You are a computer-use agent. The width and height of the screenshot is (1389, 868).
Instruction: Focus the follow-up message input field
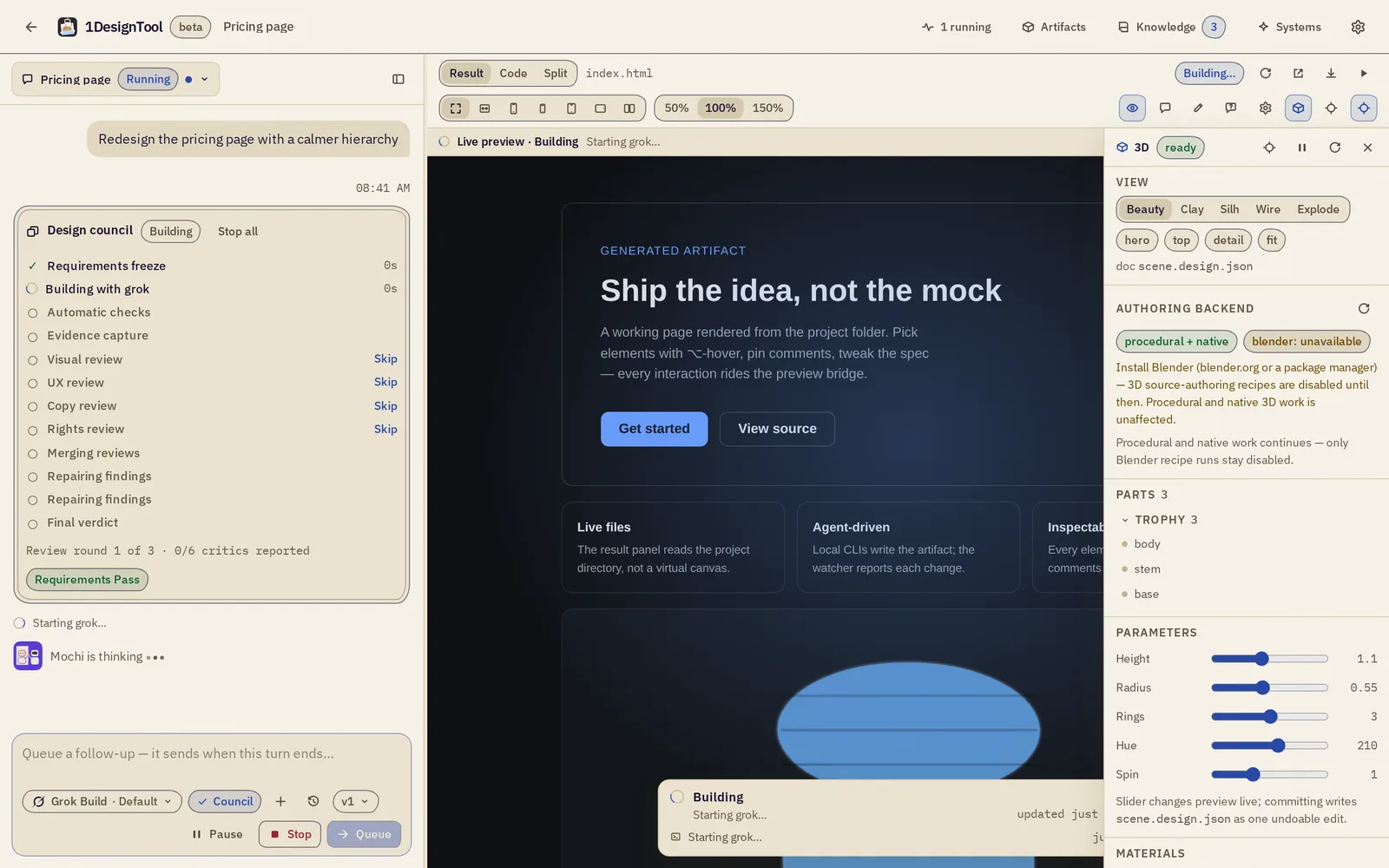pyautogui.click(x=211, y=753)
